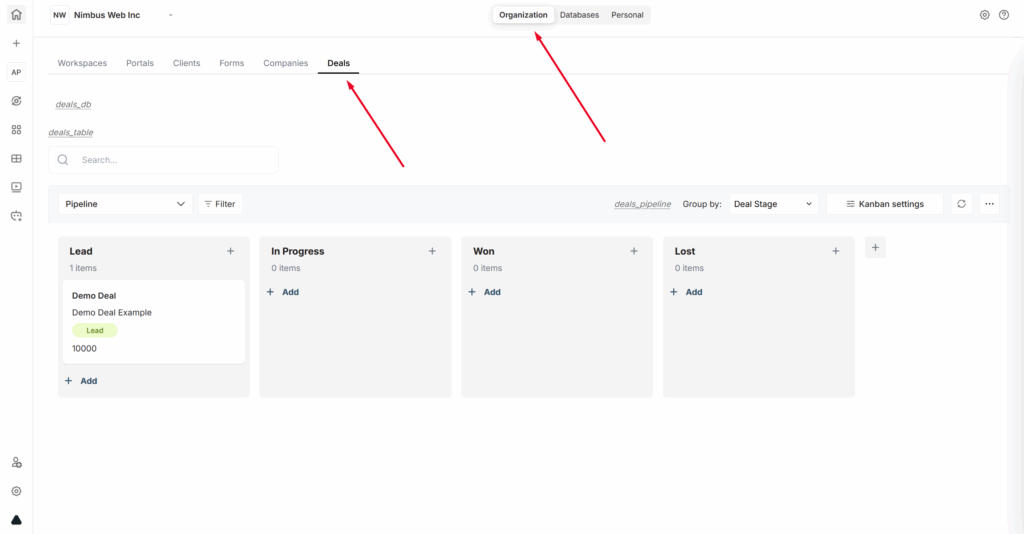Screen dimensions: 1024x534
Task: Click the green Lead tag on Demo Deal
Action: coord(95,330)
